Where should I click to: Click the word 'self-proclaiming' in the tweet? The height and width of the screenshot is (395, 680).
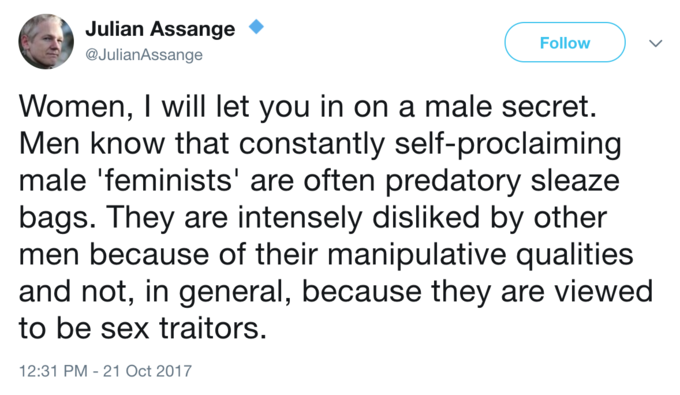[x=508, y=144]
